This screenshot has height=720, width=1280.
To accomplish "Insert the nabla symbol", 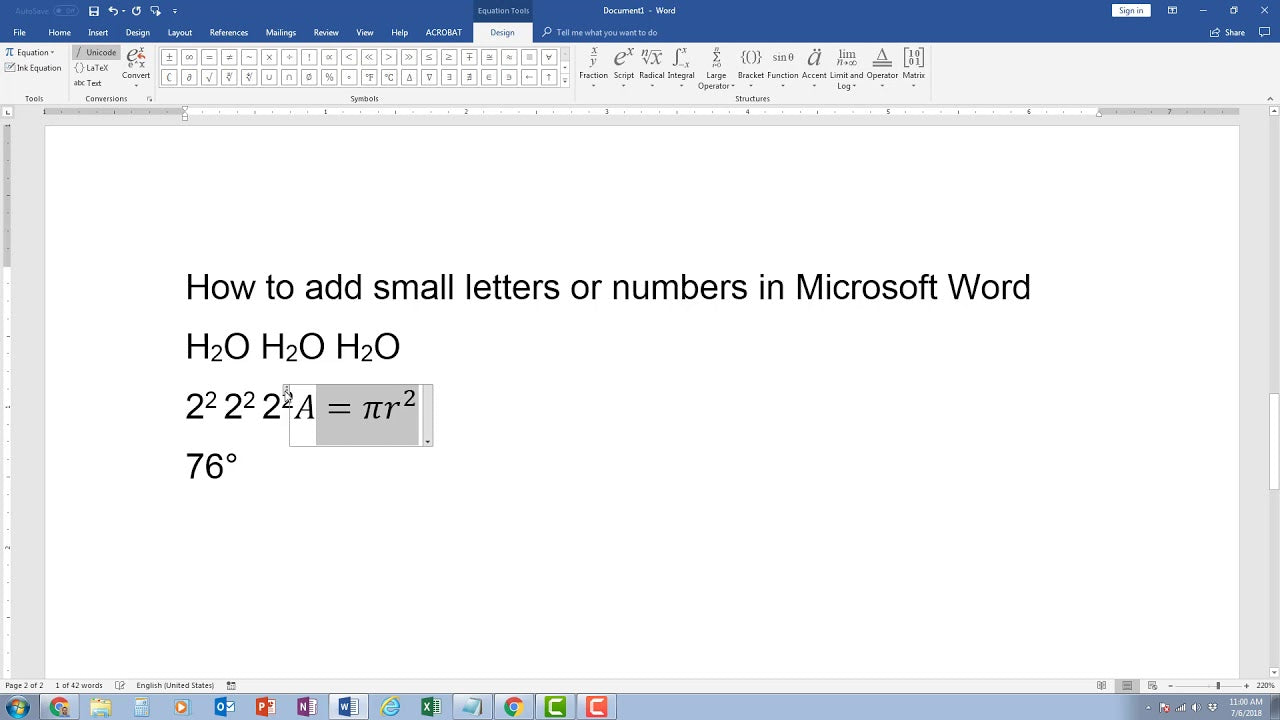I will pyautogui.click(x=429, y=77).
